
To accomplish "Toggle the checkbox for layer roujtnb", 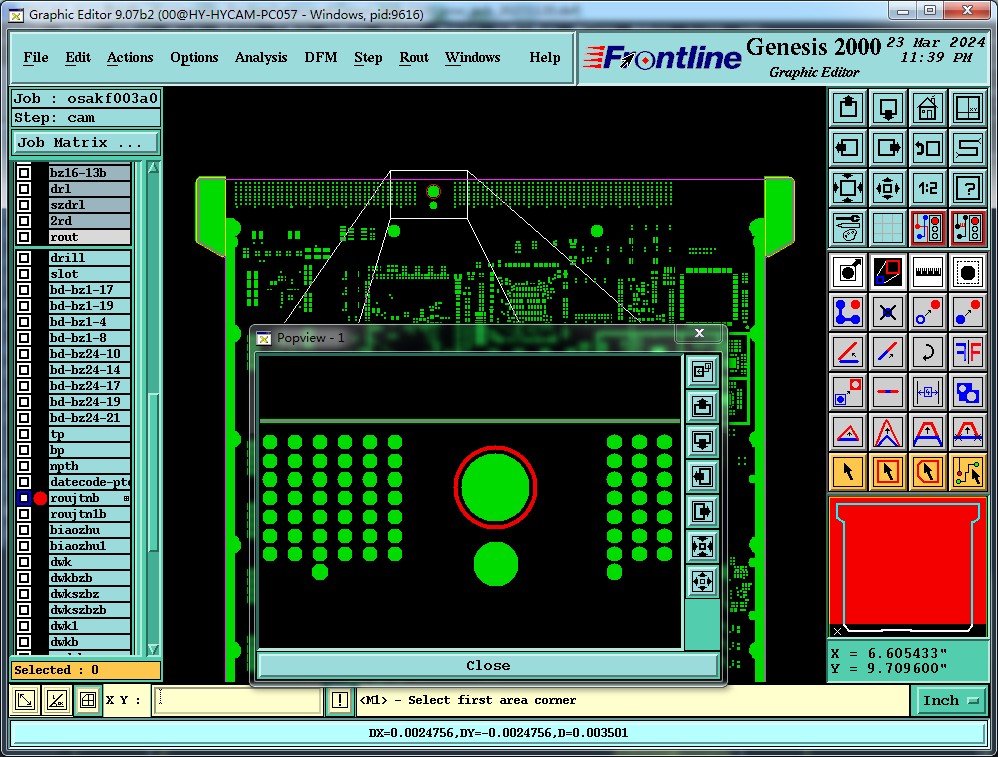I will coord(24,498).
